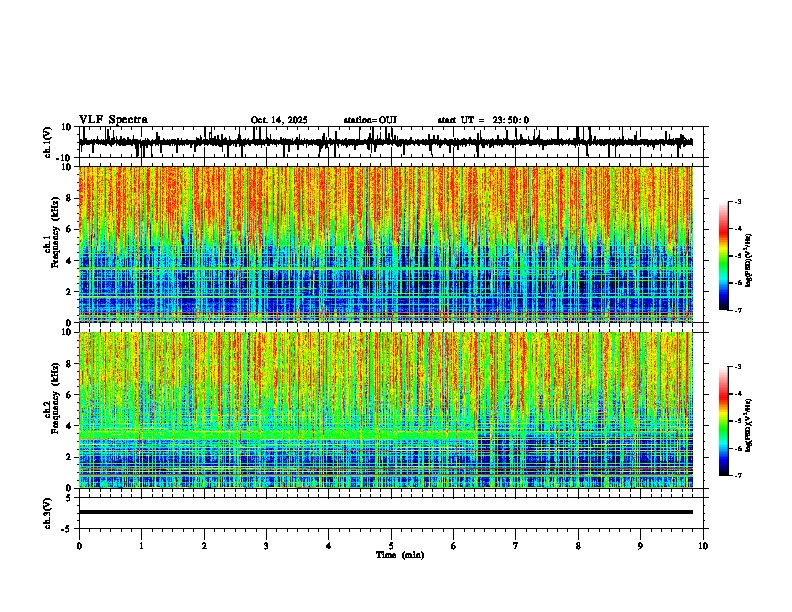The image size is (792, 612).
Task: Click the "start UT = 23:50:0" text
Action: [x=483, y=120]
